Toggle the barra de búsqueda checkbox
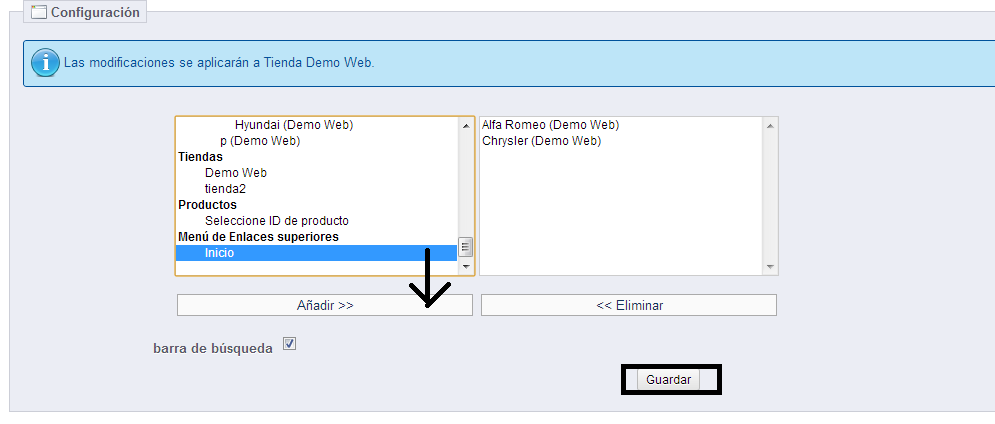The height and width of the screenshot is (424, 995). coord(290,344)
